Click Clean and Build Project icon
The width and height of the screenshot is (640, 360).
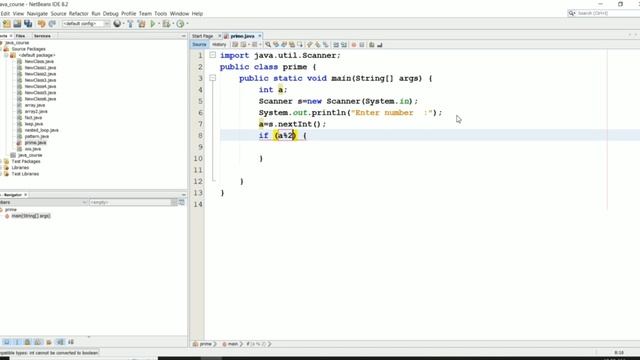tap(142, 24)
